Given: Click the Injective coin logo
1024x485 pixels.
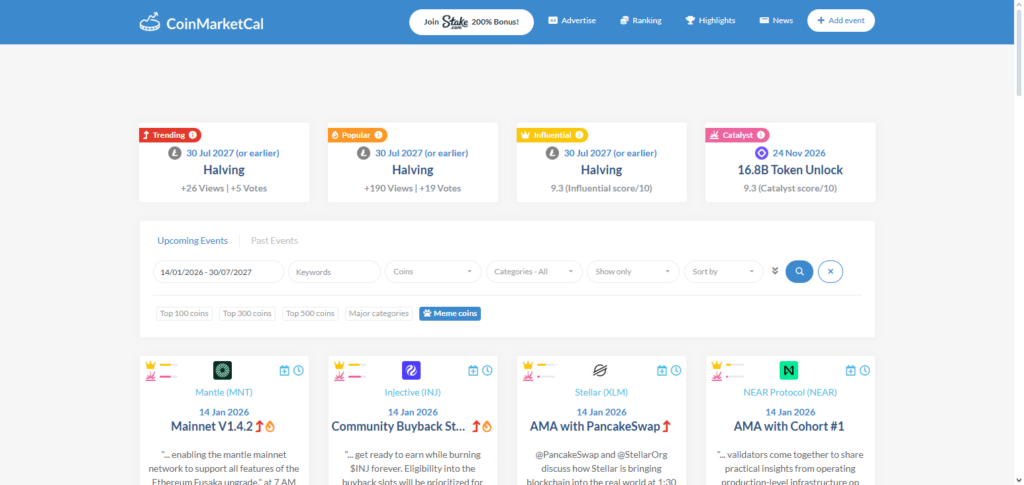Looking at the screenshot, I should tap(411, 371).
